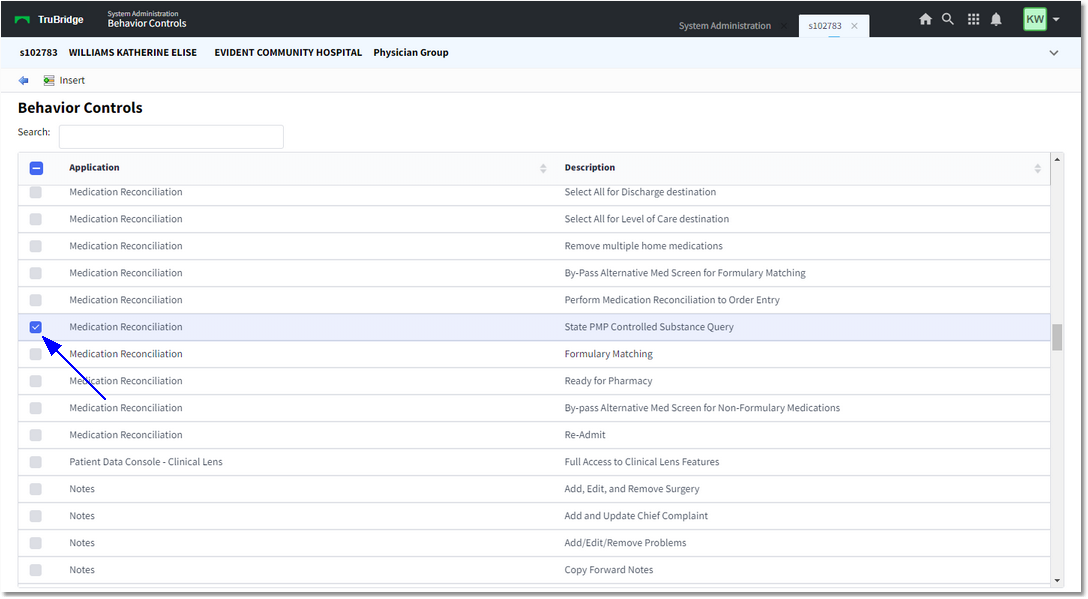
Task: Click the Physician Group label
Action: point(411,53)
